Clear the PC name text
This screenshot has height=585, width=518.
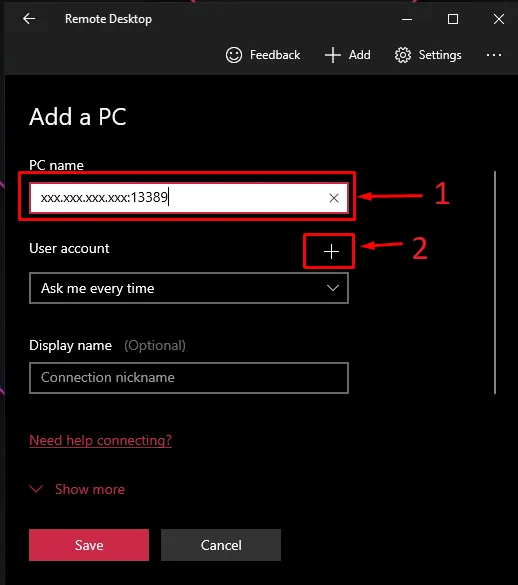[334, 198]
